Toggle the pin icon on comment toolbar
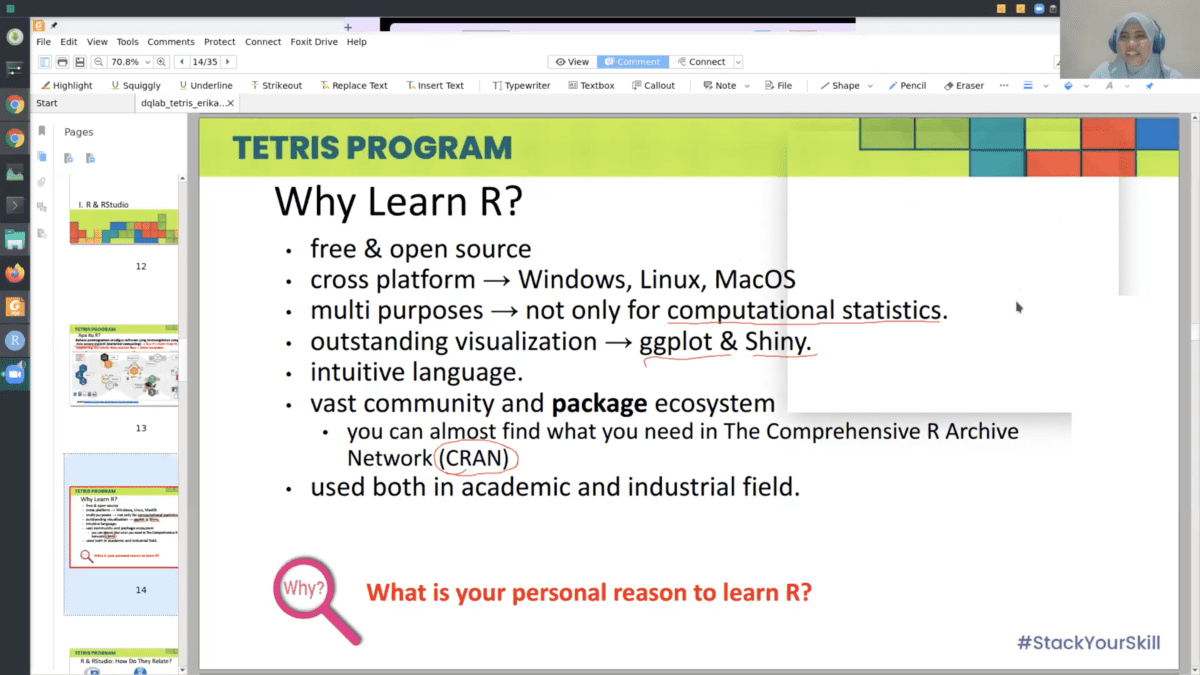 (1149, 86)
